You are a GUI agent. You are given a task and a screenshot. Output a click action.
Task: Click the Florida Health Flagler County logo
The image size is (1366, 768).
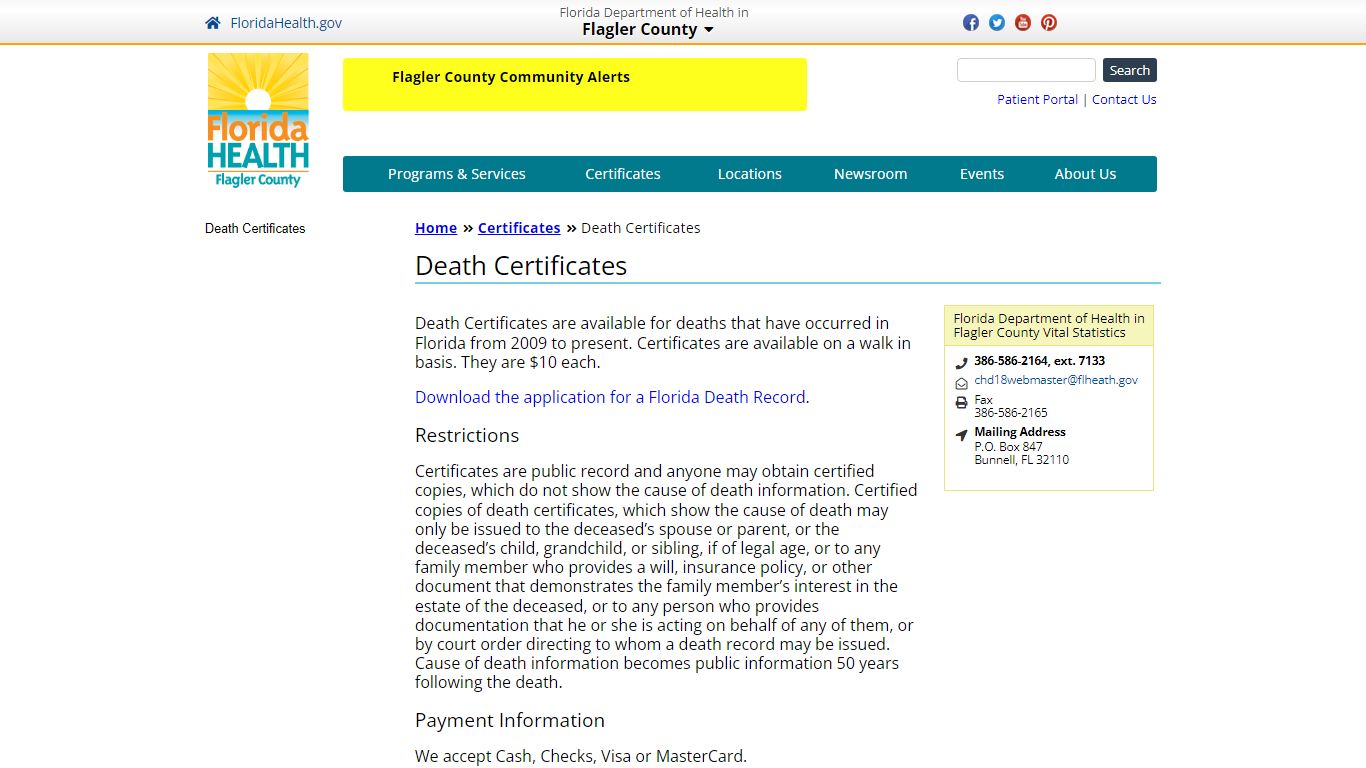258,120
